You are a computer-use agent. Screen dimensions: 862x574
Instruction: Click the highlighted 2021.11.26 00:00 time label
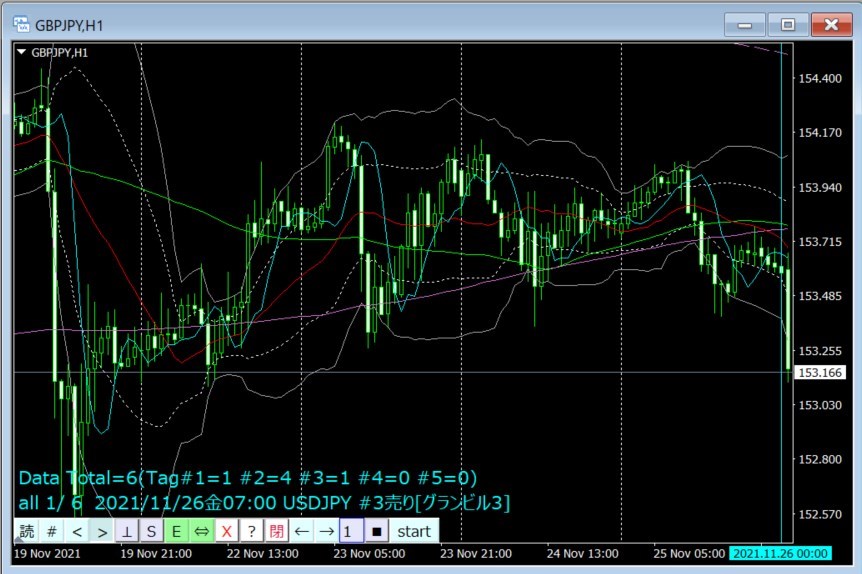point(780,553)
